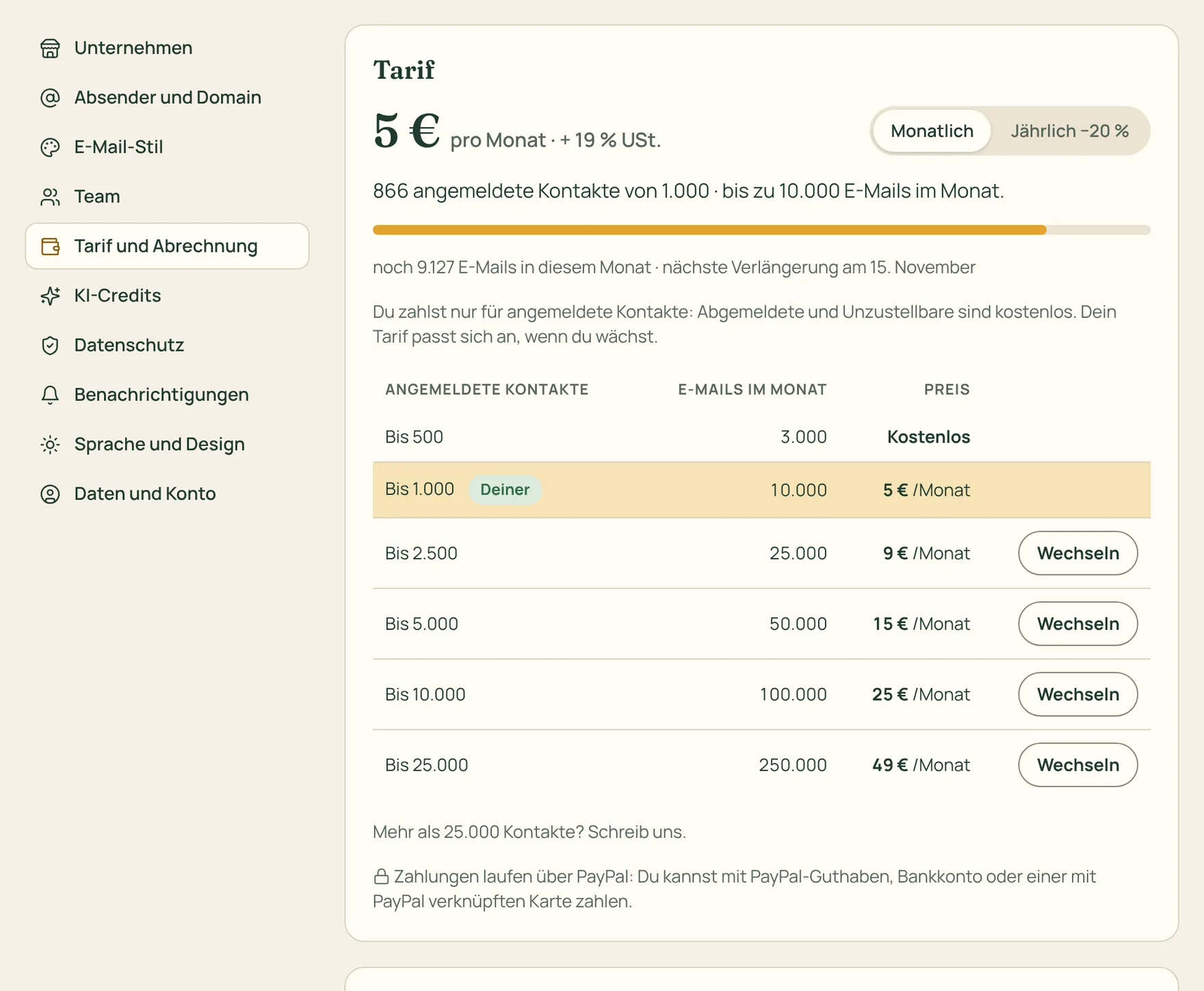Click 'Mehr als 25.000 Kontakte? Schreib uns.'
1204x991 pixels.
(529, 832)
